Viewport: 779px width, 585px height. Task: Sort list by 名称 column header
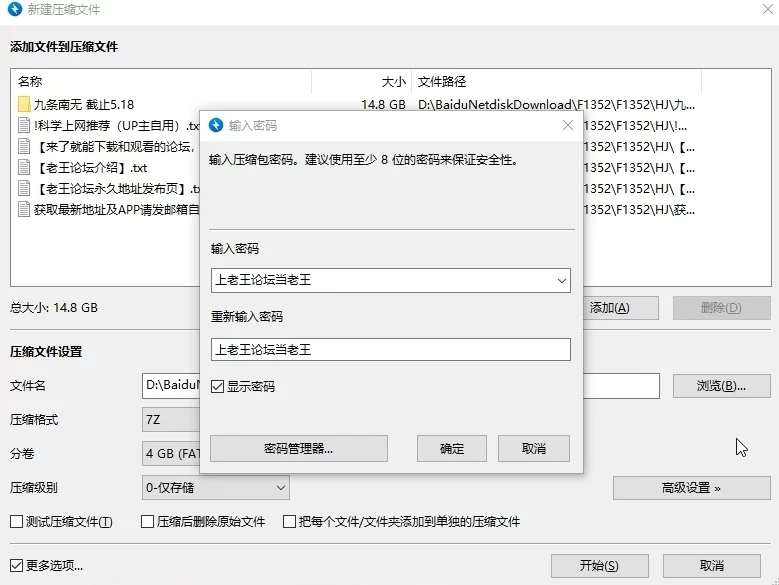coord(161,81)
